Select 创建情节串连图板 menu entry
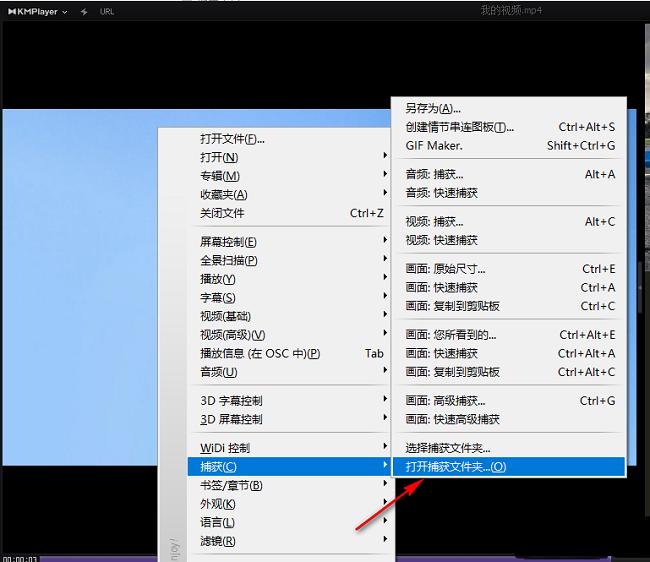This screenshot has height=562, width=650. (x=459, y=127)
